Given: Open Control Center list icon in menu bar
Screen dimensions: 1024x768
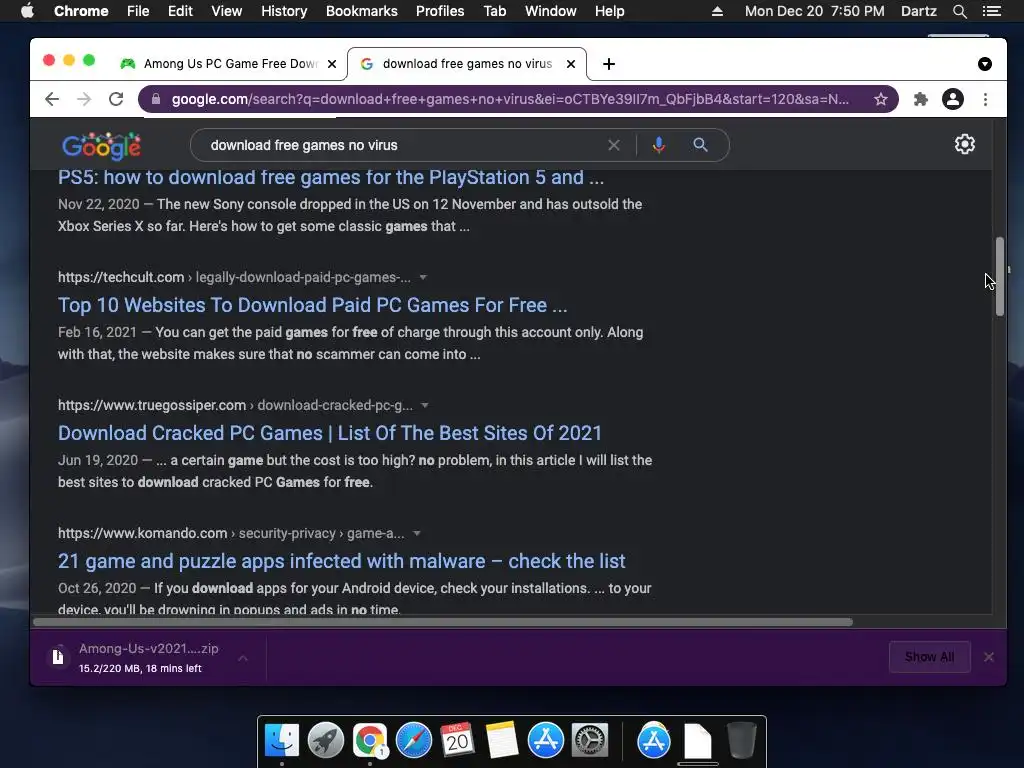Looking at the screenshot, I should [991, 11].
